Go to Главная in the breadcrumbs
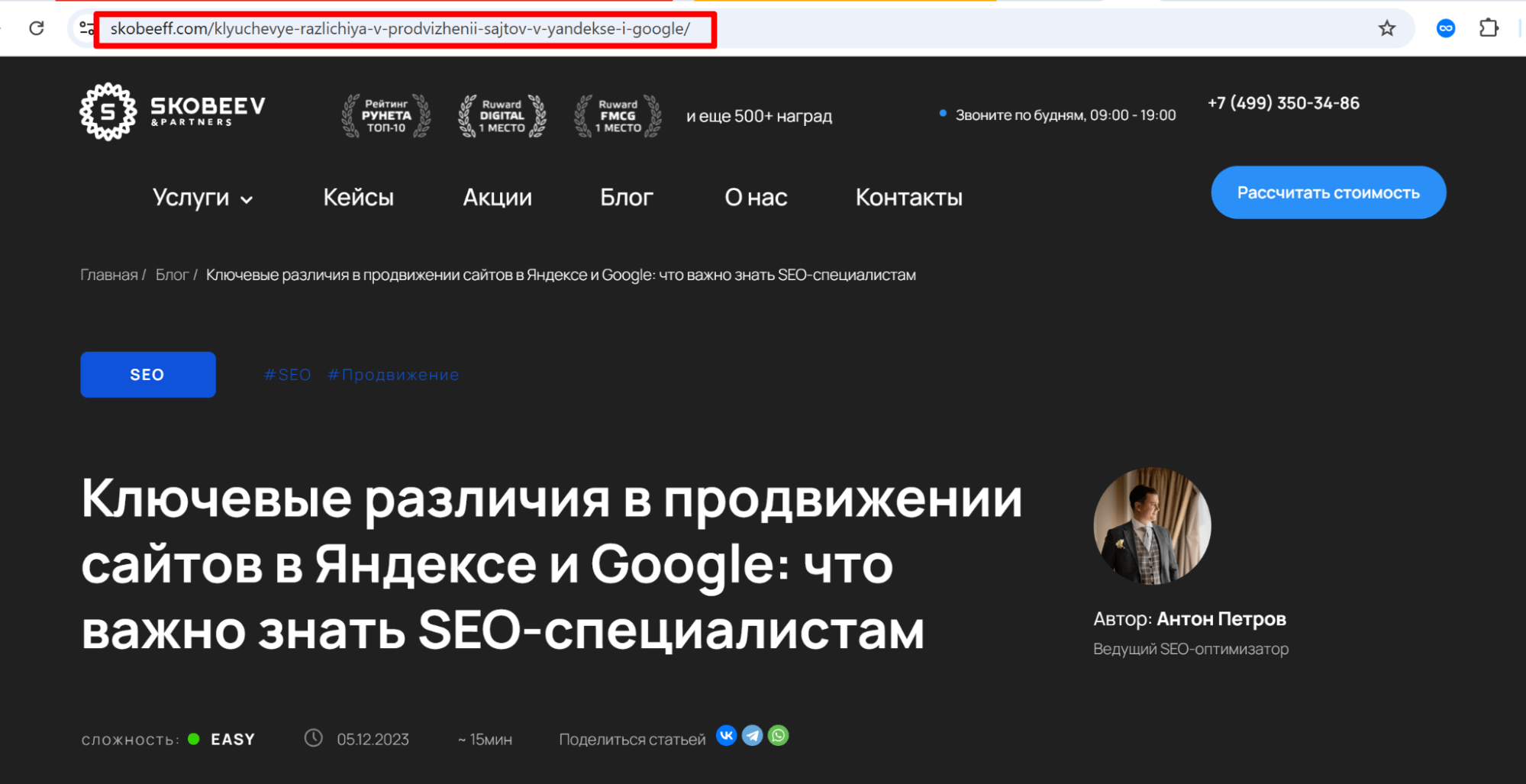This screenshot has width=1526, height=784. point(109,275)
